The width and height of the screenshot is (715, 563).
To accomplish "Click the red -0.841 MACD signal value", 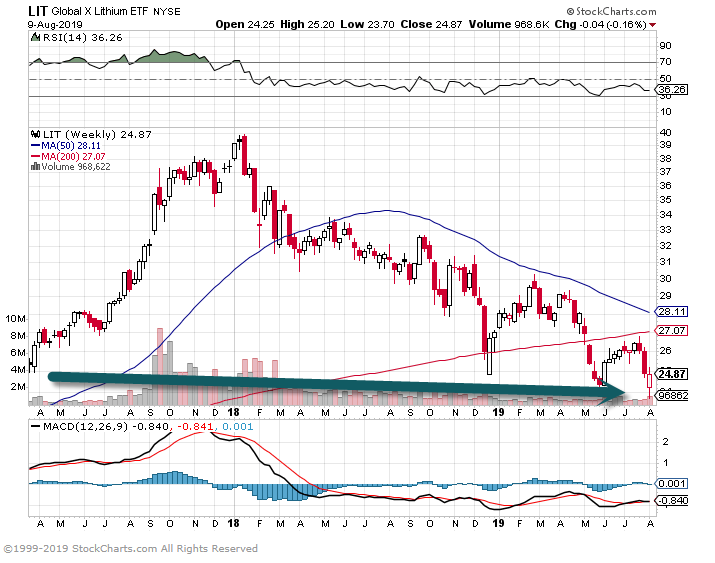I will 195,427.
